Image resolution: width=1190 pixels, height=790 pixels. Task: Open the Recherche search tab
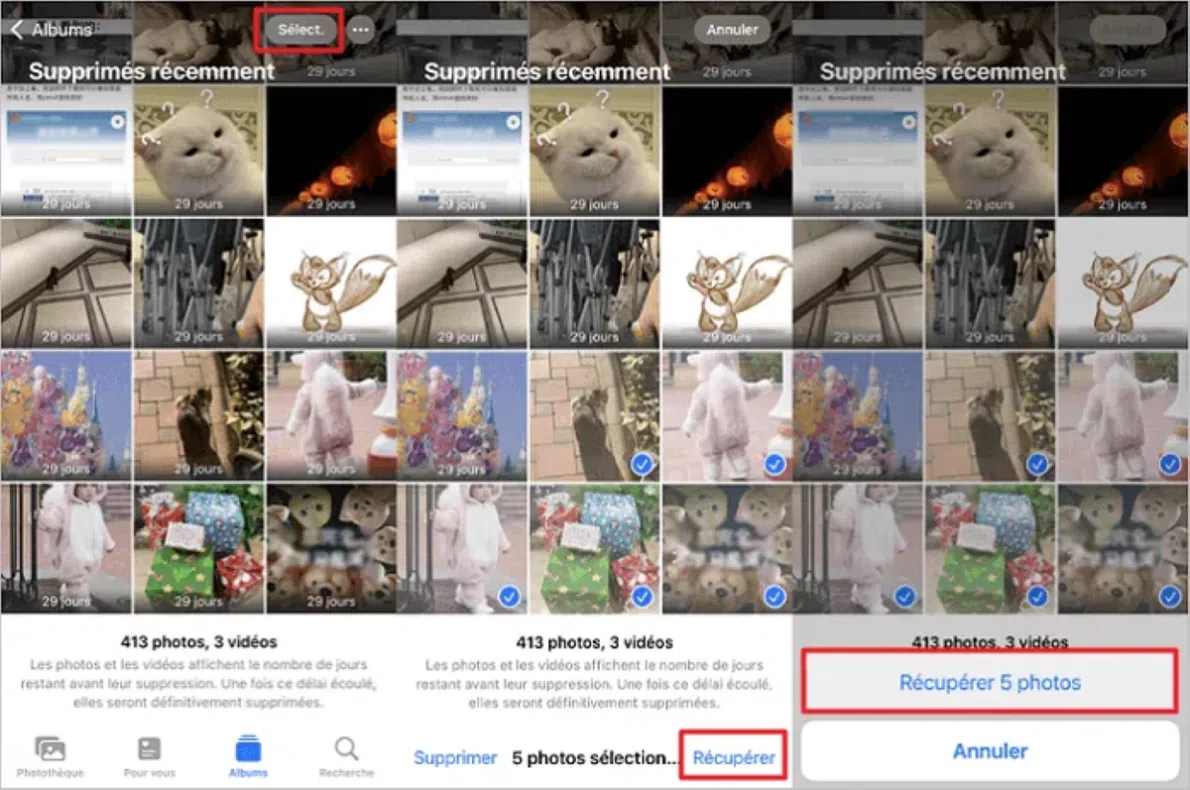click(347, 757)
